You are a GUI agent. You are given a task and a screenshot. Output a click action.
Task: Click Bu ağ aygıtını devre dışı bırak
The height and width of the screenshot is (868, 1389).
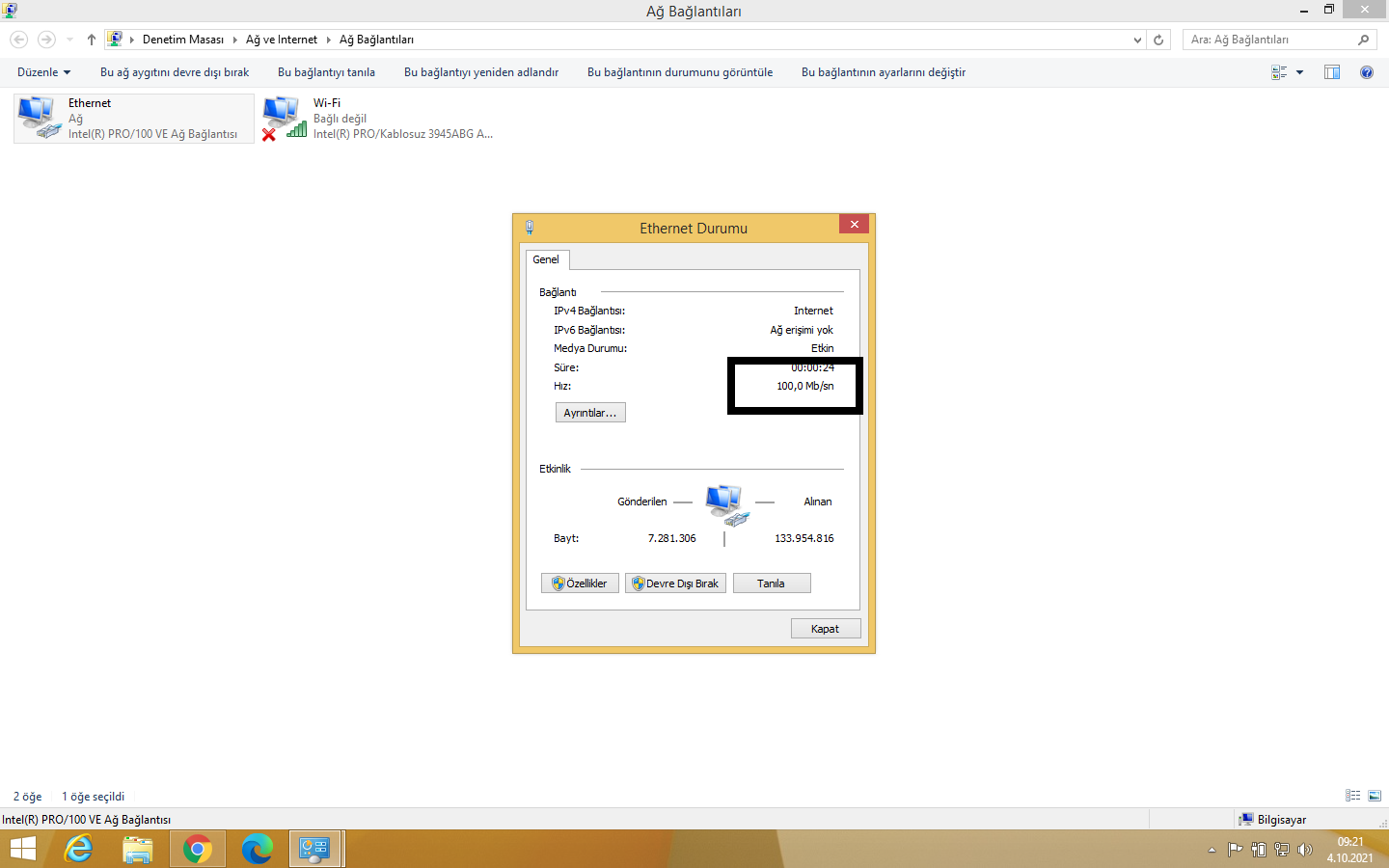click(175, 72)
